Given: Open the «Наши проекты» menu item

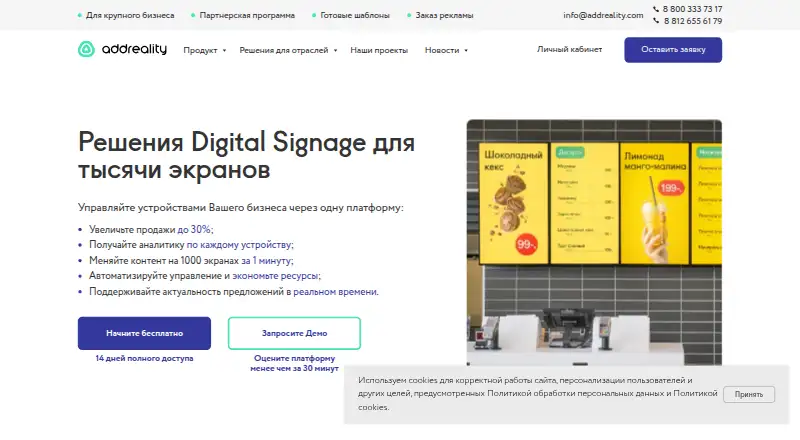Looking at the screenshot, I should (x=379, y=50).
